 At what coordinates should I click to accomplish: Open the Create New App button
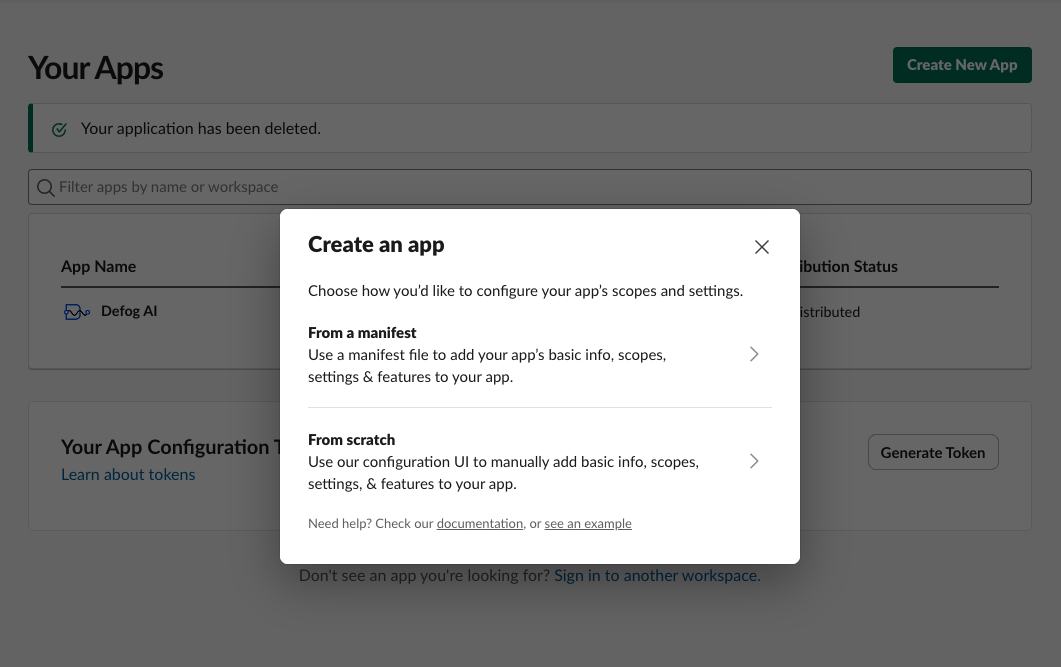pos(961,64)
